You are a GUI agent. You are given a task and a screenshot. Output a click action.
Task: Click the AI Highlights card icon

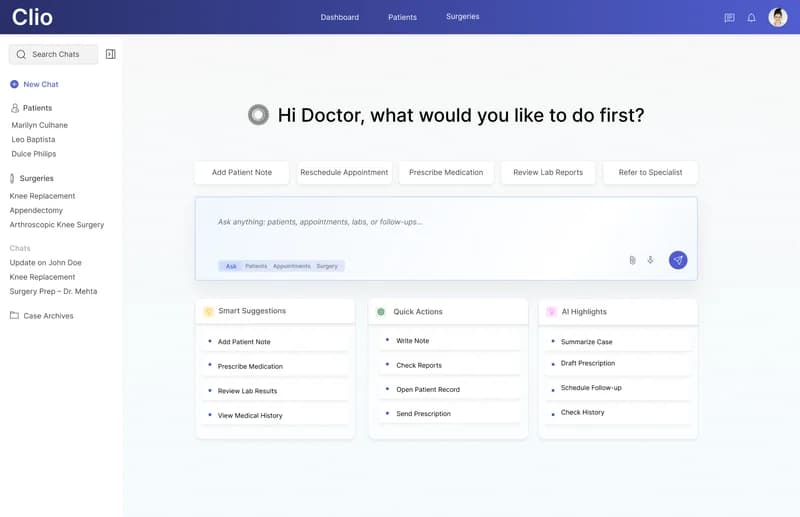click(551, 312)
